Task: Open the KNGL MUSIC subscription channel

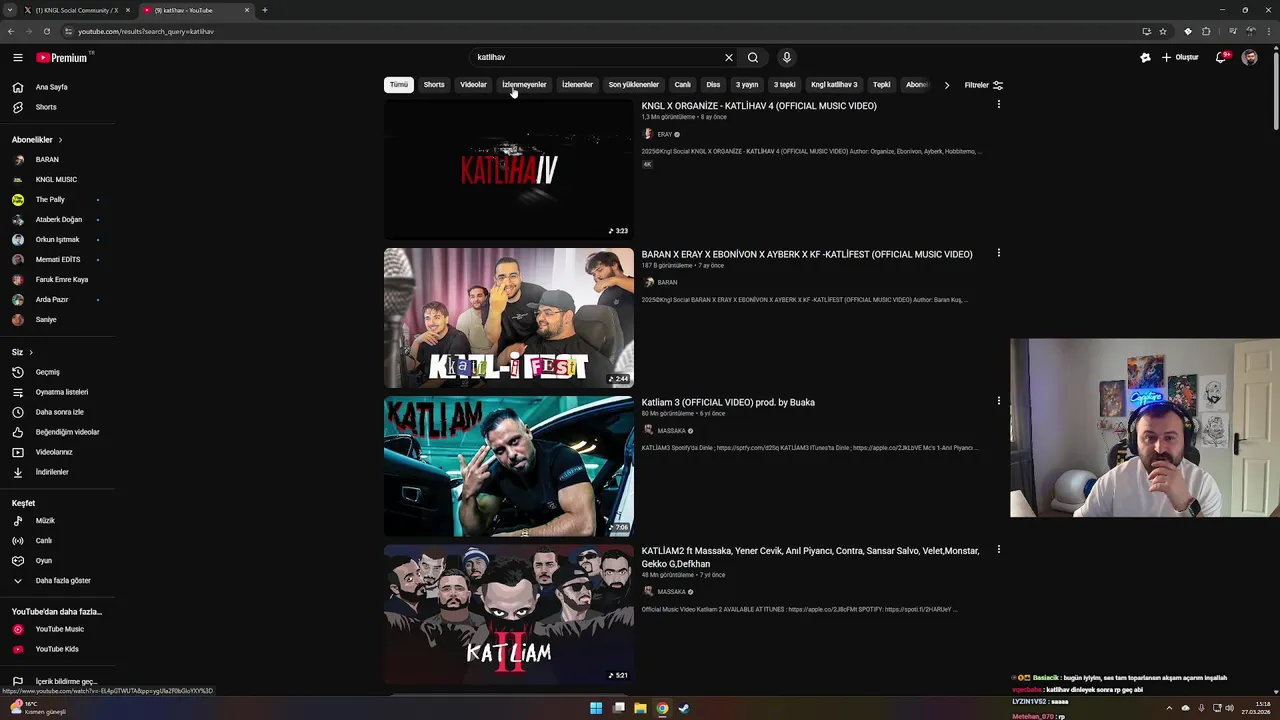Action: coord(58,180)
